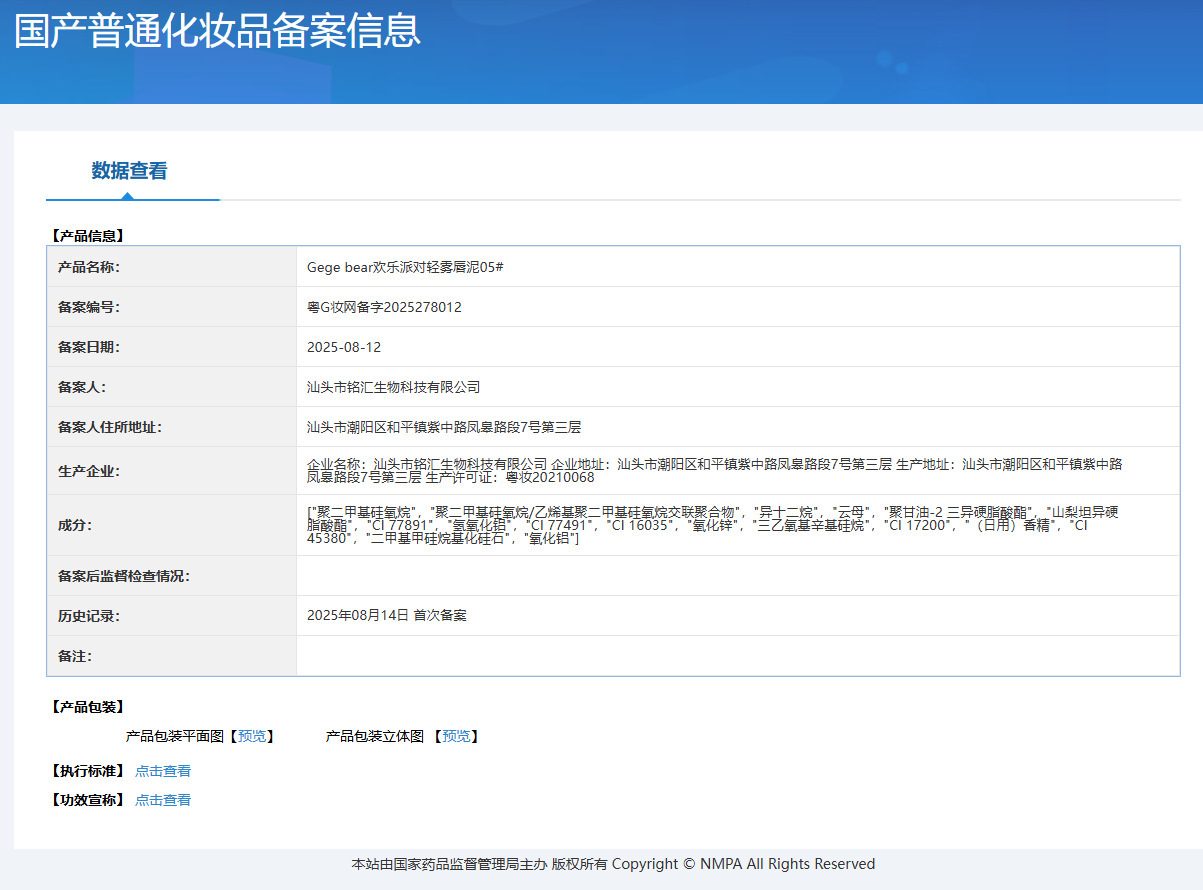Click the 备注 label cell
The height and width of the screenshot is (890, 1203).
172,656
